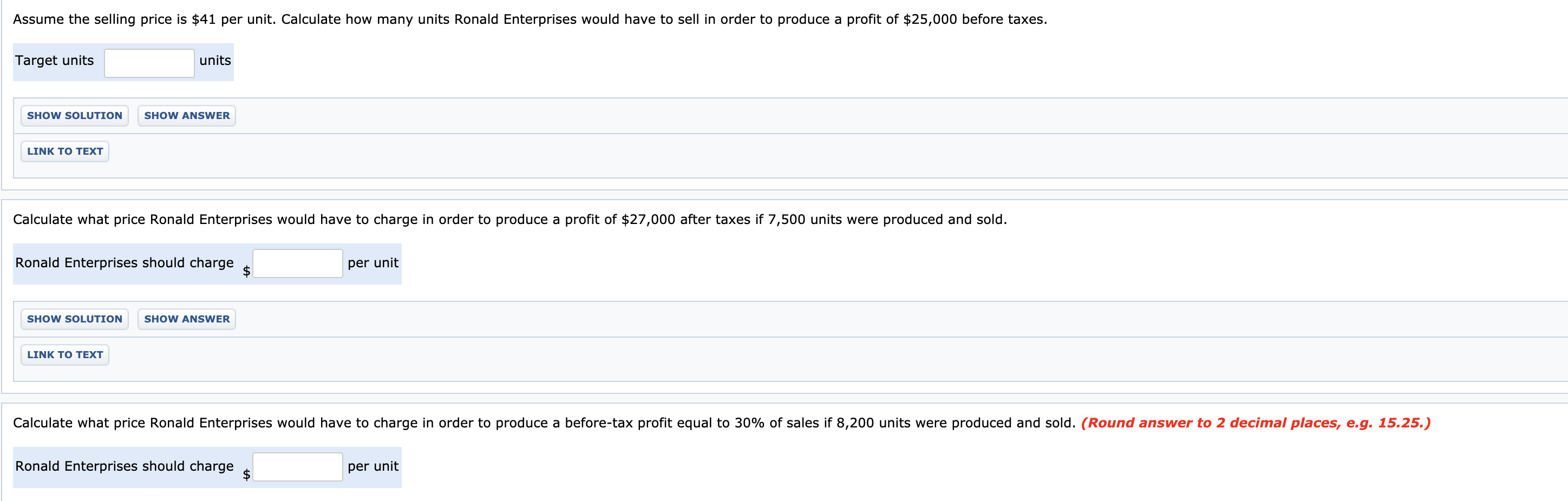Viewport: 1568px width, 501px height.
Task: Click the "Target units" label
Action: tap(54, 61)
